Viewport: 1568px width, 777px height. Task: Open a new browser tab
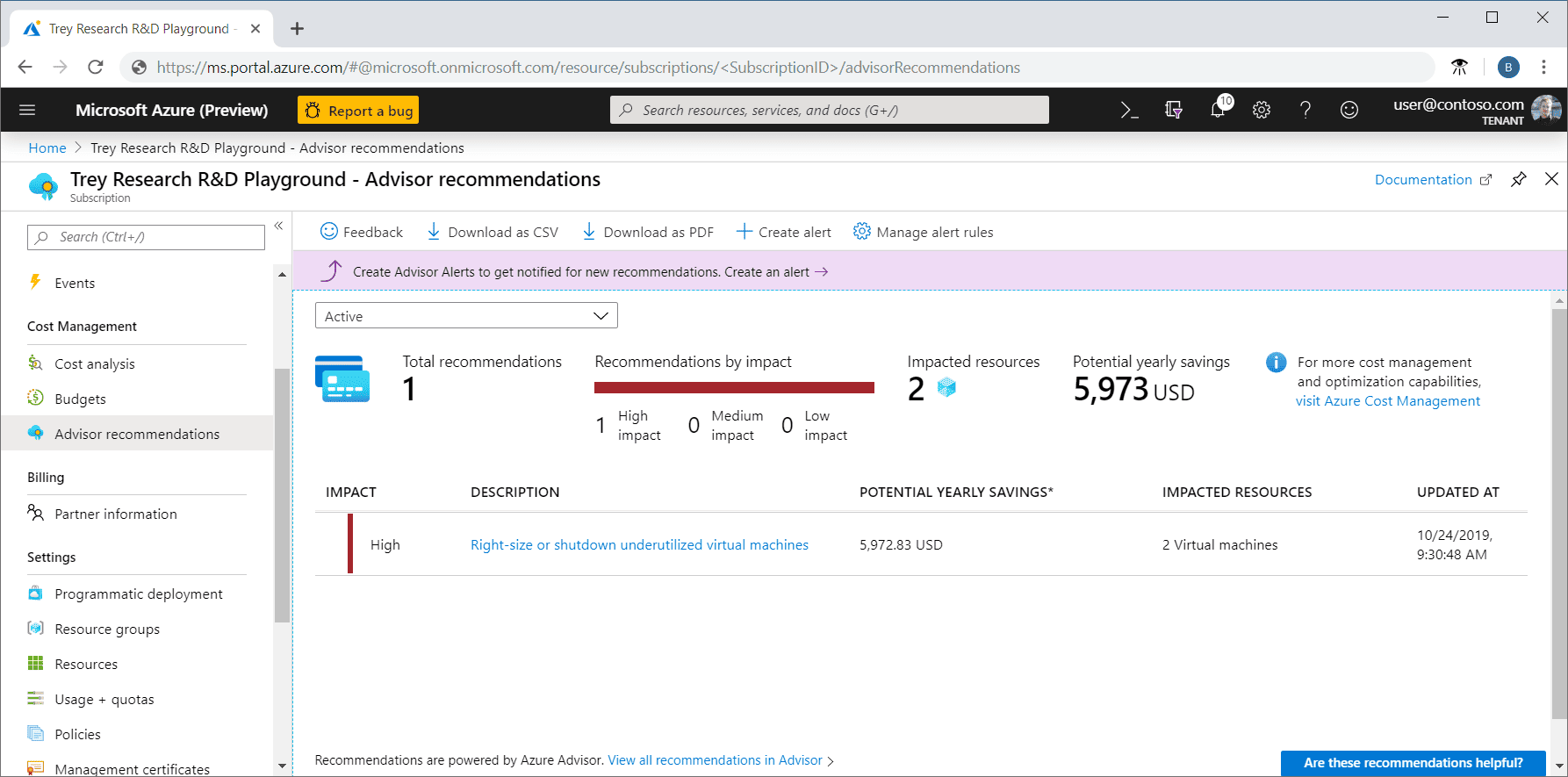click(298, 29)
